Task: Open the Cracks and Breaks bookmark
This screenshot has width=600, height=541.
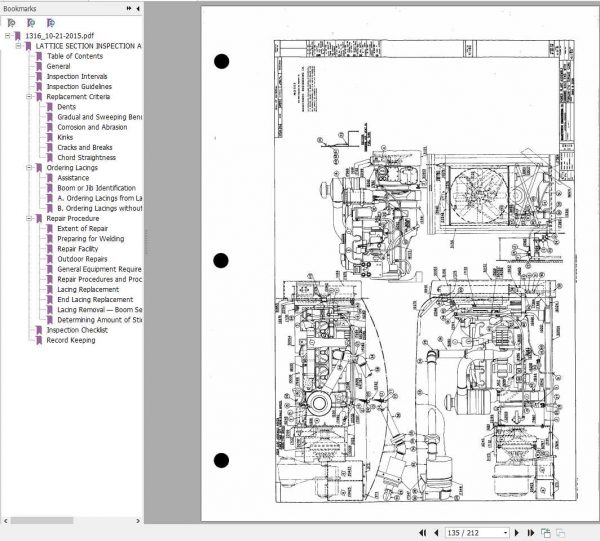Action: [85, 147]
